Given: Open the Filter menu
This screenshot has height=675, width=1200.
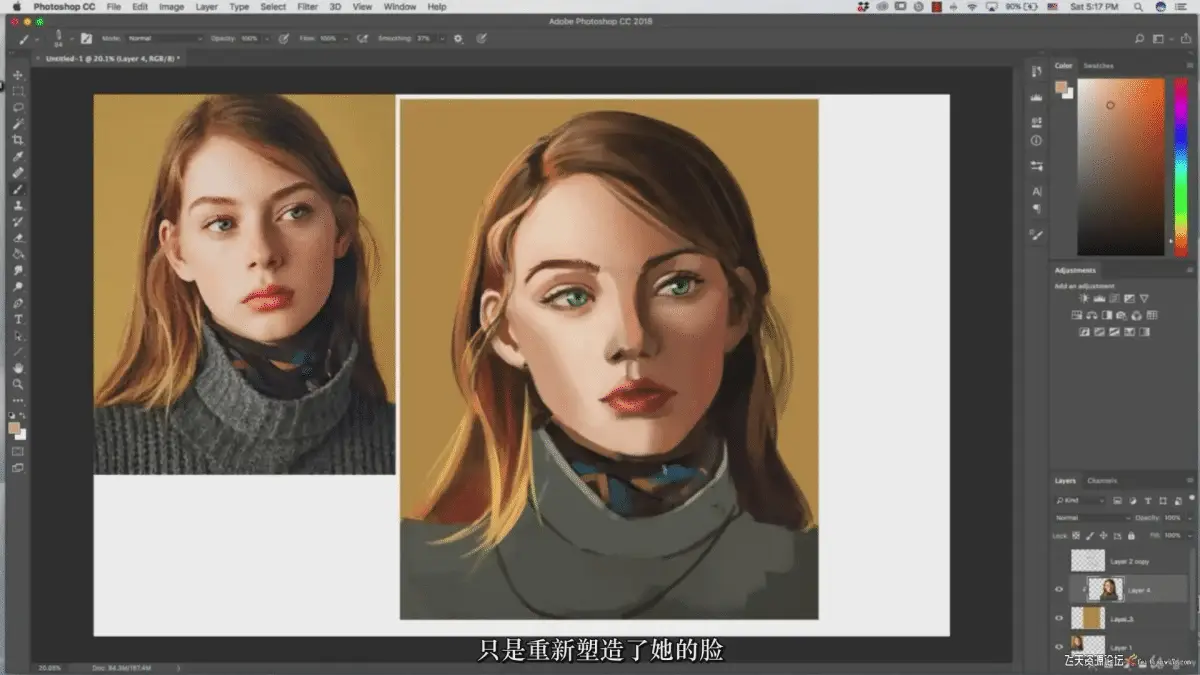Looking at the screenshot, I should coord(308,7).
